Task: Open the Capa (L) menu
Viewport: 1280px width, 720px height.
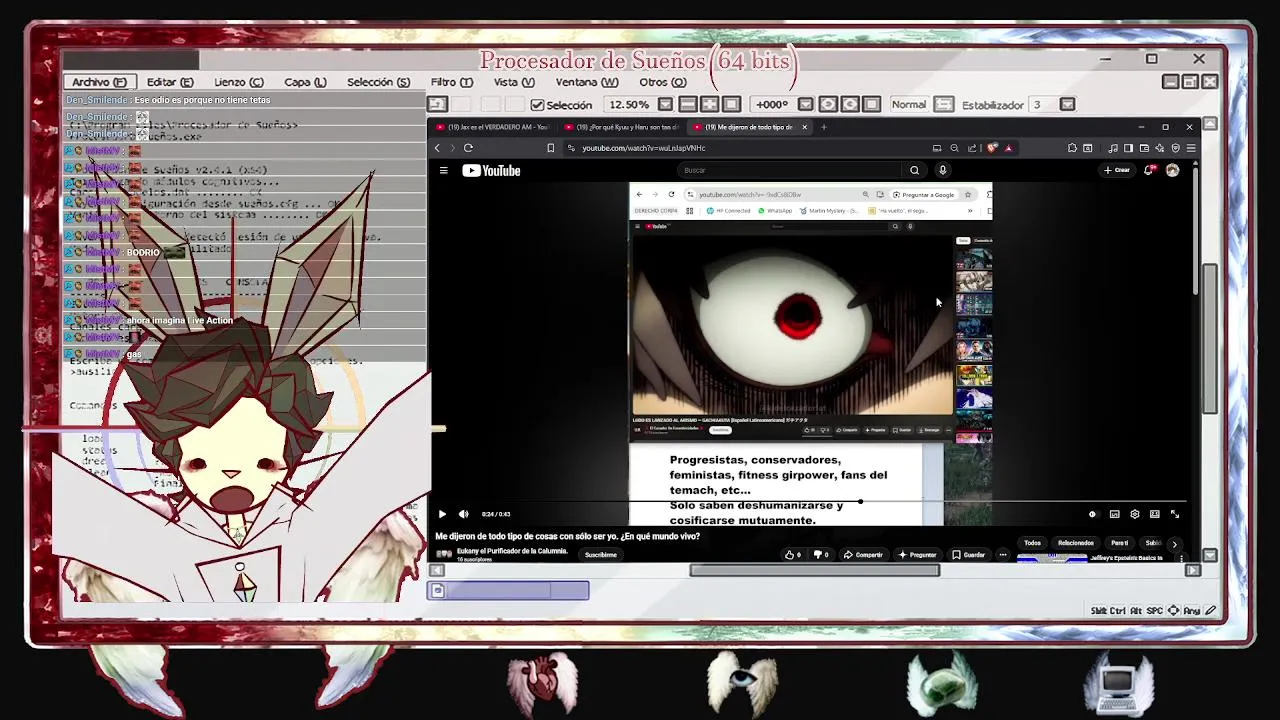Action: 305,82
